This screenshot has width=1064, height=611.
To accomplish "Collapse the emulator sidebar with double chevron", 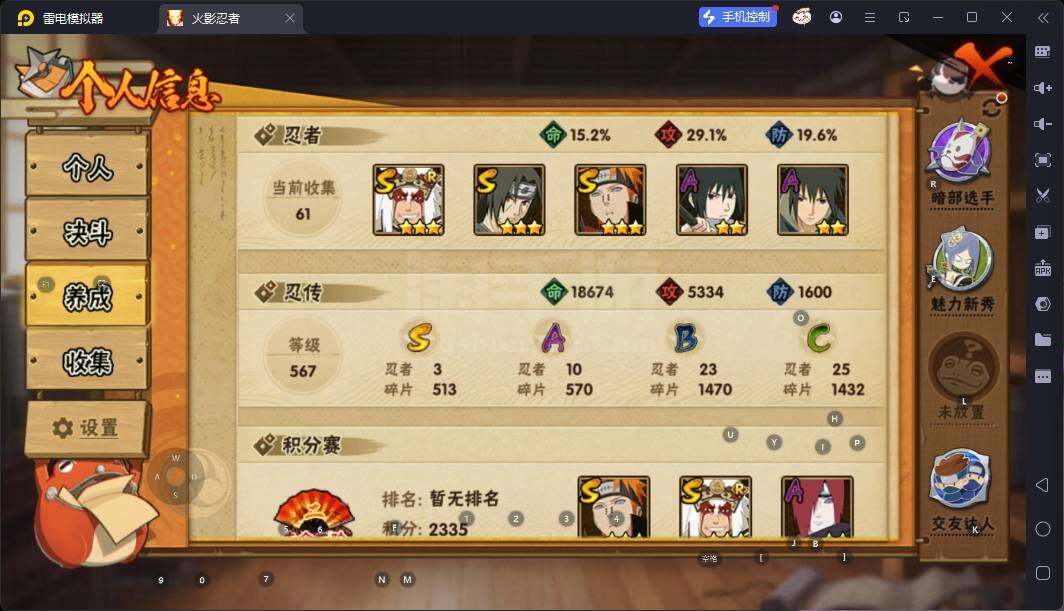I will pos(1043,18).
